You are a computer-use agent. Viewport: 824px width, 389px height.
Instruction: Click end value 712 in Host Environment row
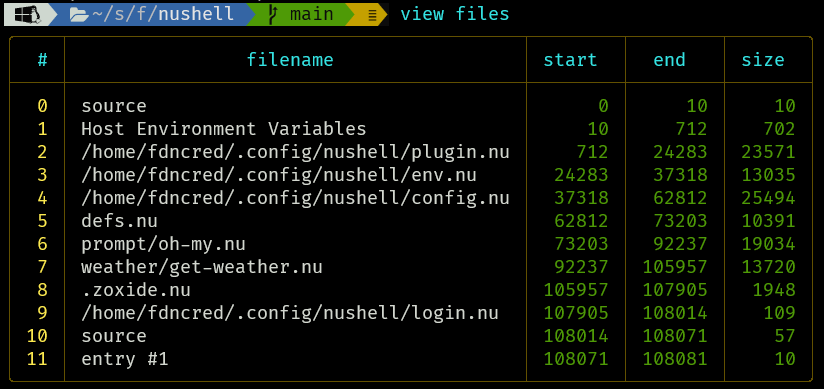point(691,129)
